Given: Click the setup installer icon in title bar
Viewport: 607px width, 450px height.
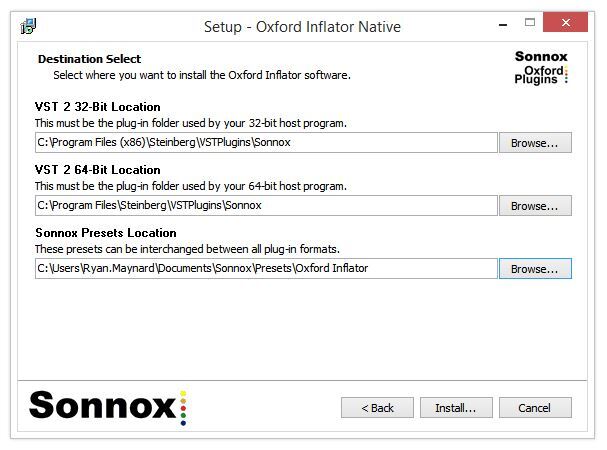Looking at the screenshot, I should click(x=28, y=26).
